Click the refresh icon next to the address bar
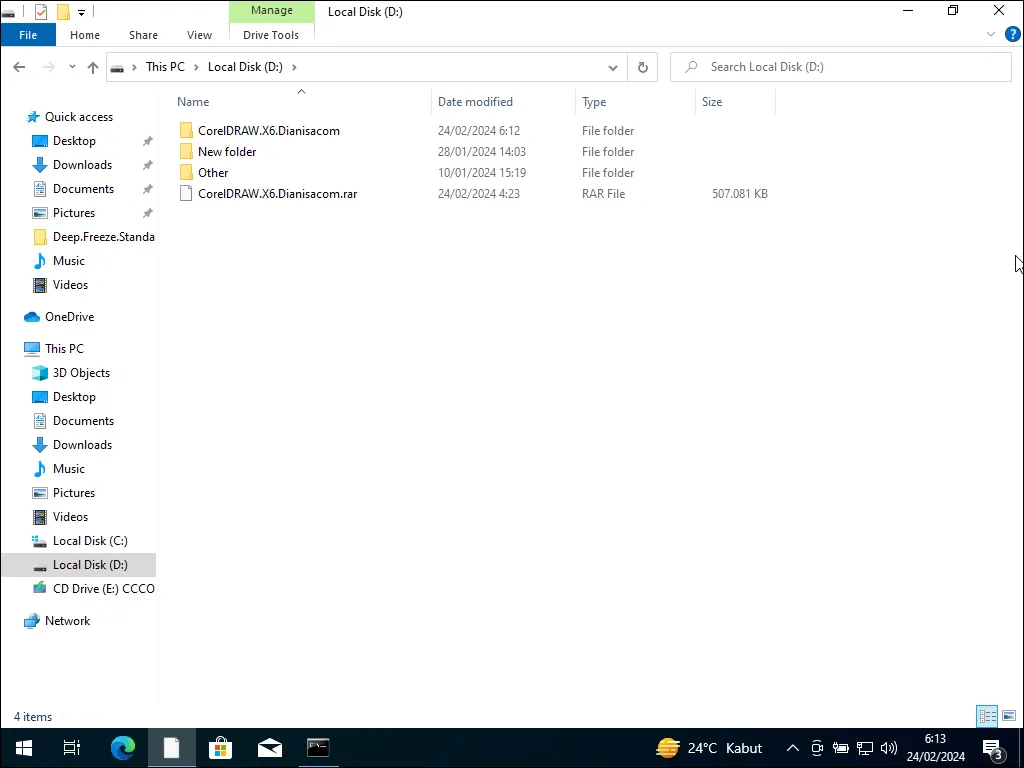This screenshot has height=768, width=1024. [643, 67]
